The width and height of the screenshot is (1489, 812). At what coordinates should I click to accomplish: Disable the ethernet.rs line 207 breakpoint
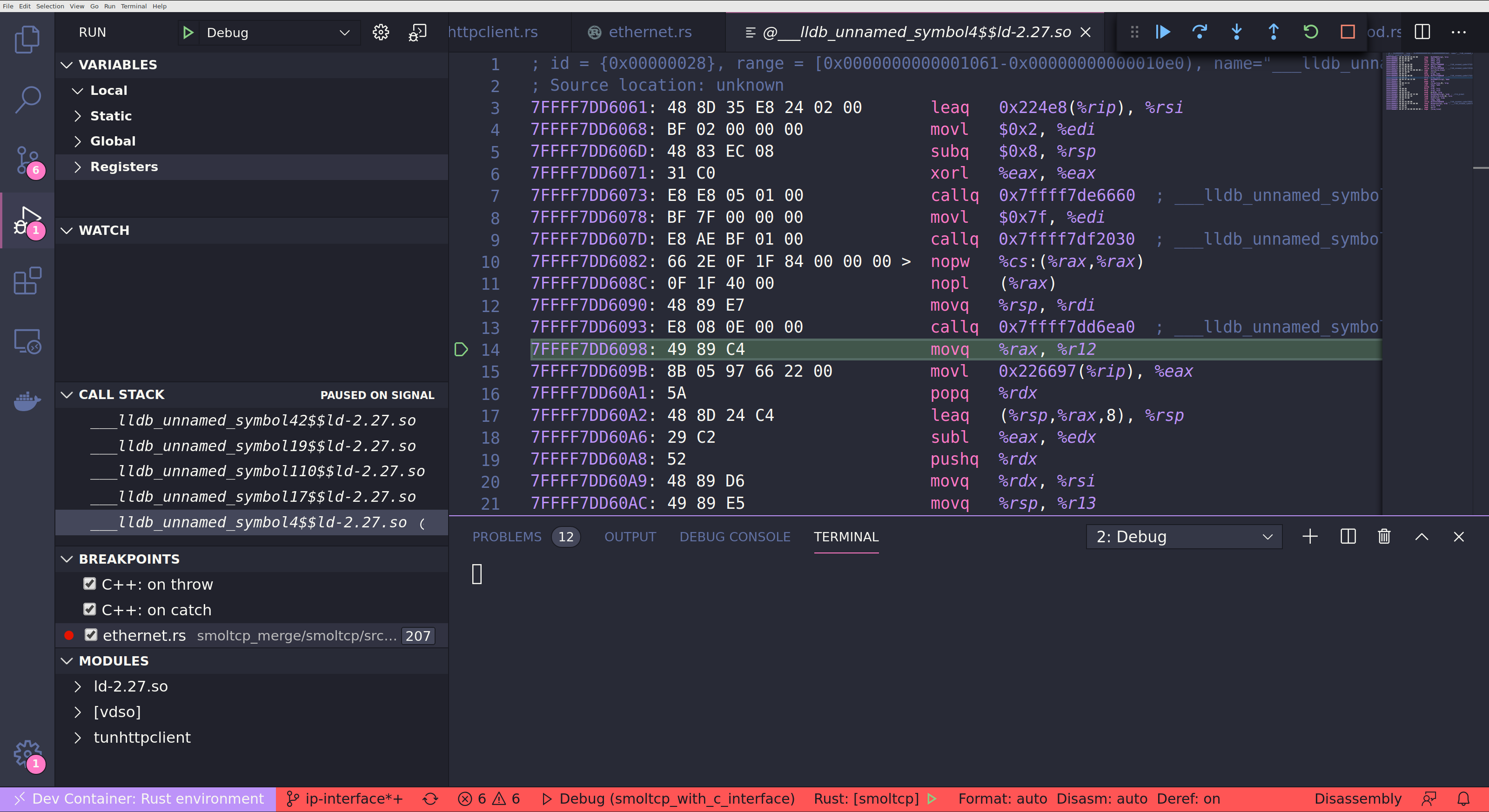[91, 635]
